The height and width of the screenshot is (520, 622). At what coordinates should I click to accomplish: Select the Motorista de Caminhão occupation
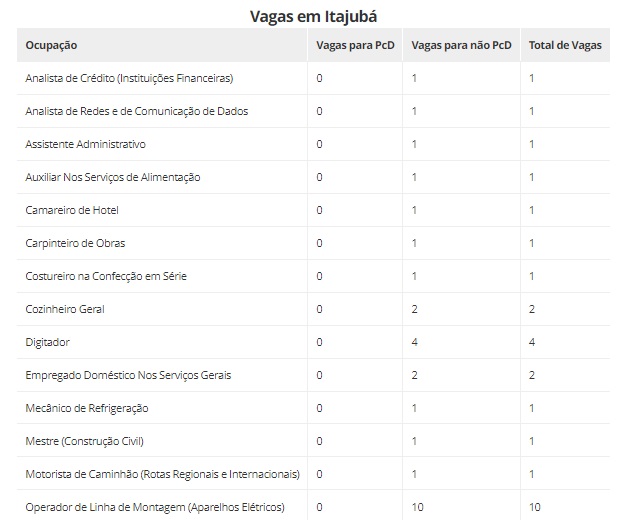tap(163, 474)
